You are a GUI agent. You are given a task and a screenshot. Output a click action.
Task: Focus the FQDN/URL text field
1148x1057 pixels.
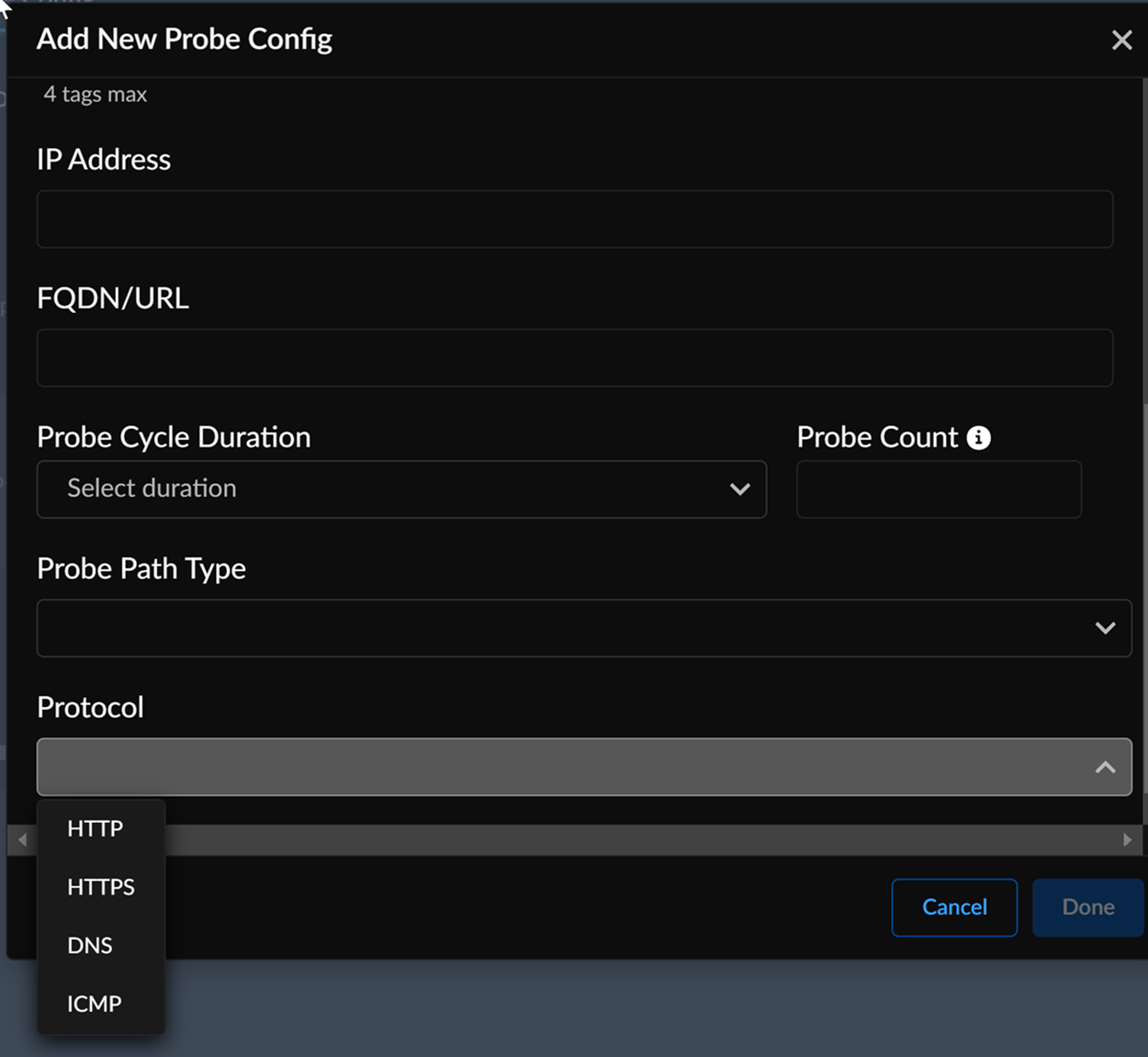click(x=575, y=358)
